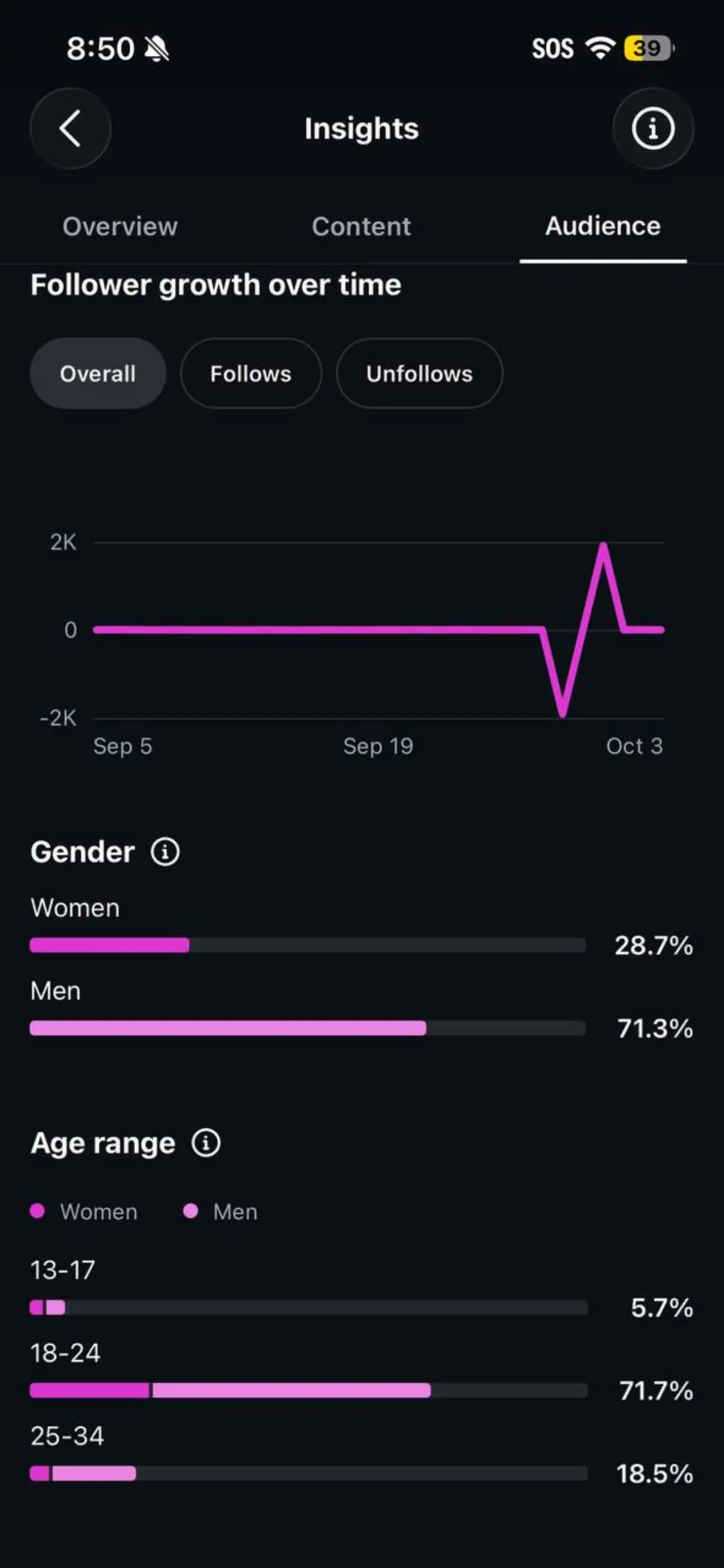This screenshot has width=724, height=1568.
Task: Open the Audience tab
Action: point(603,226)
